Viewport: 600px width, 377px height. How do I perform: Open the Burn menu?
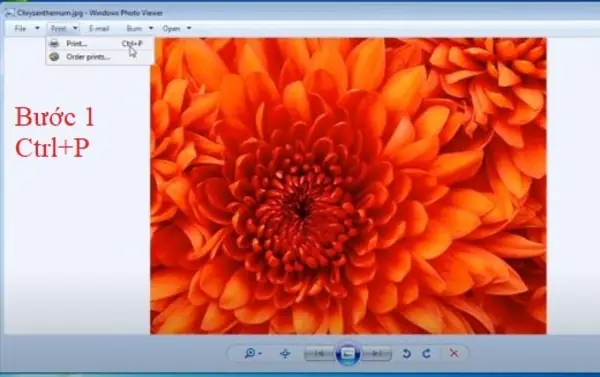tap(134, 28)
